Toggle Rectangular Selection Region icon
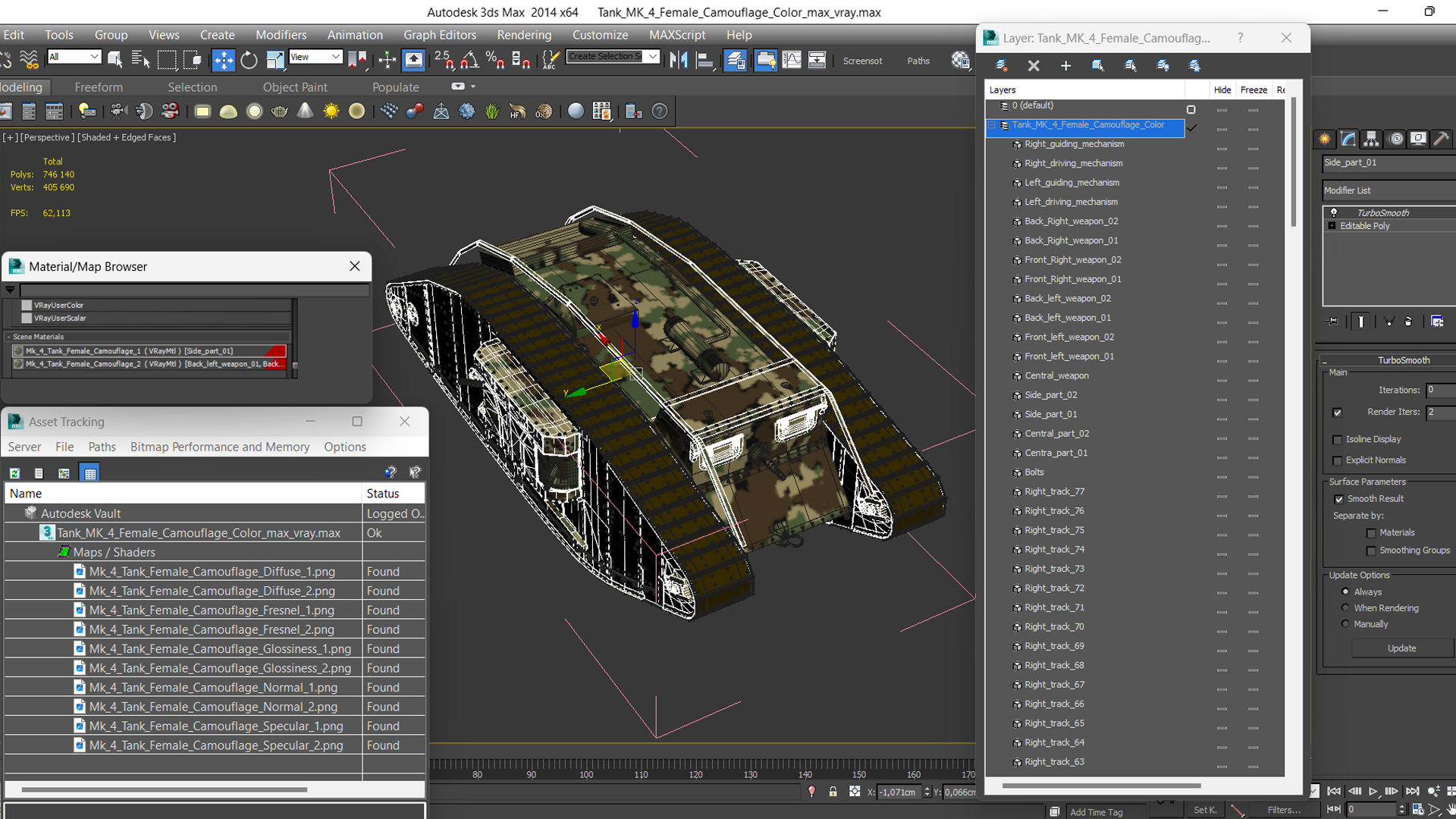The image size is (1456, 819). (x=166, y=60)
